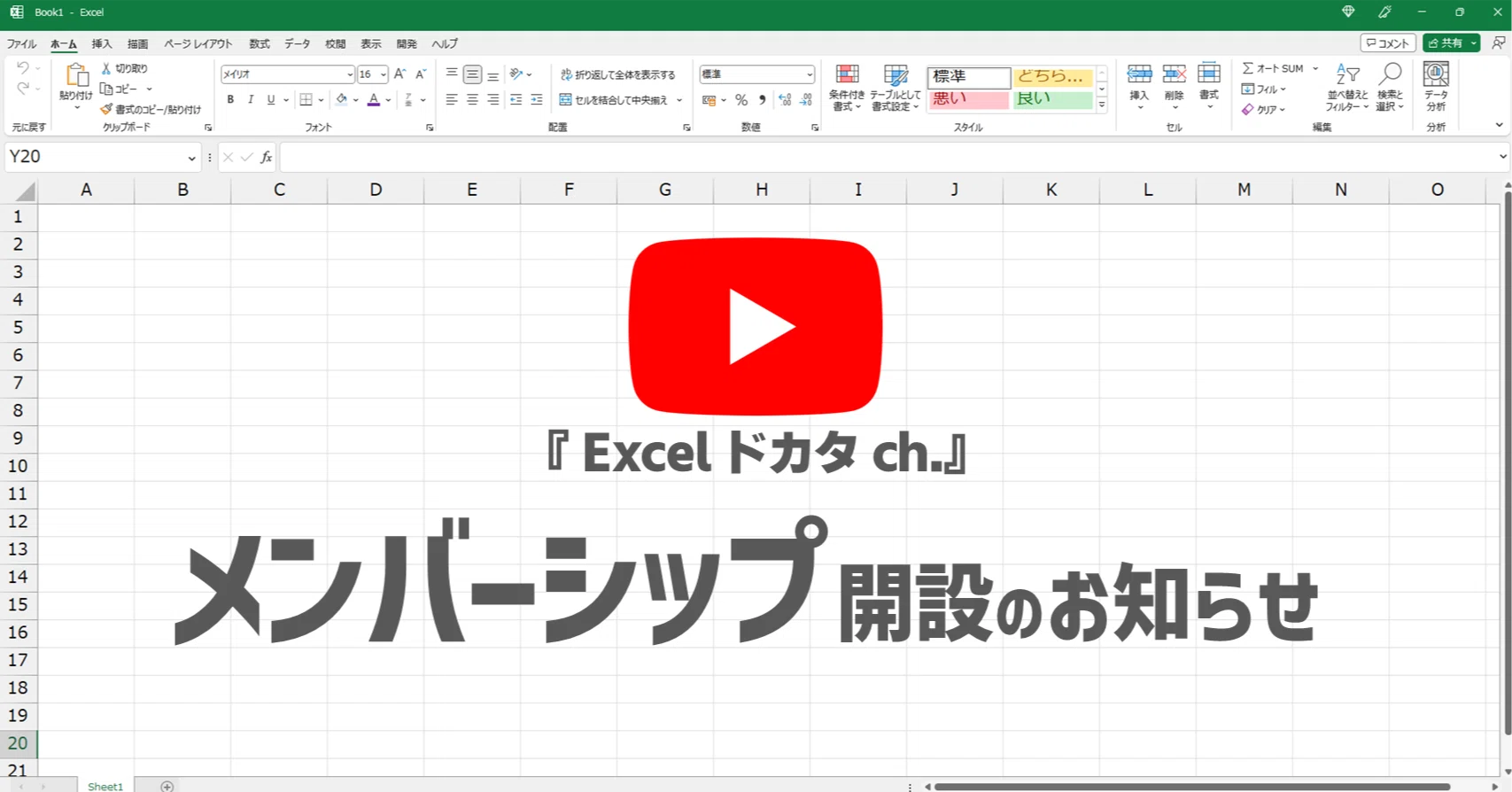The height and width of the screenshot is (792, 1512).
Task: Open the font name dropdown
Action: 350,74
